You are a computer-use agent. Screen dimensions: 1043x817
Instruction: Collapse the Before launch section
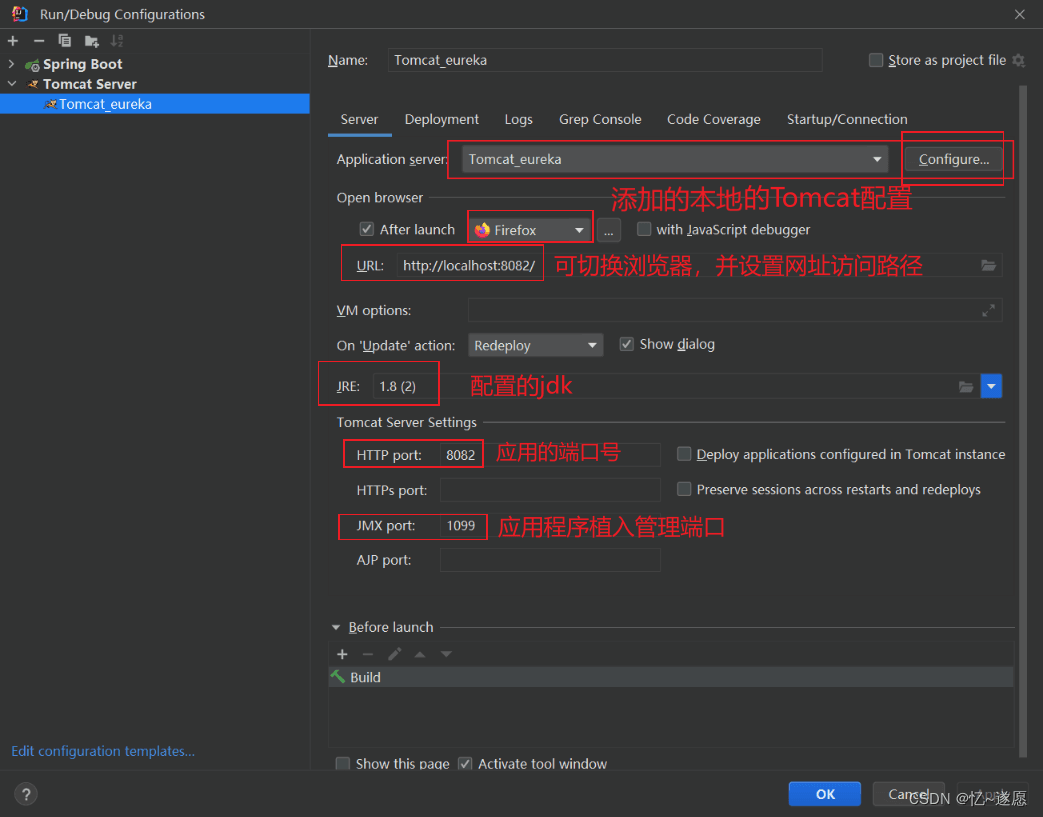[x=336, y=627]
